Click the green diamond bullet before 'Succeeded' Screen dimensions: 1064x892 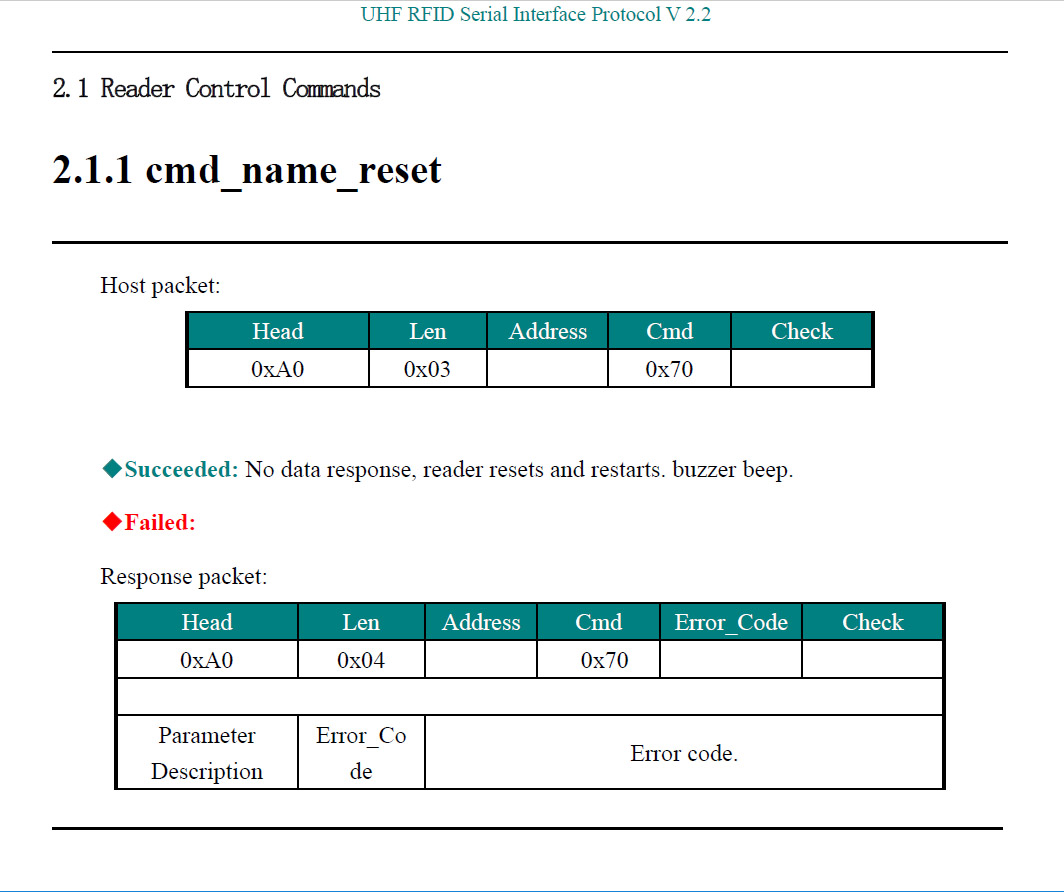[x=111, y=469]
